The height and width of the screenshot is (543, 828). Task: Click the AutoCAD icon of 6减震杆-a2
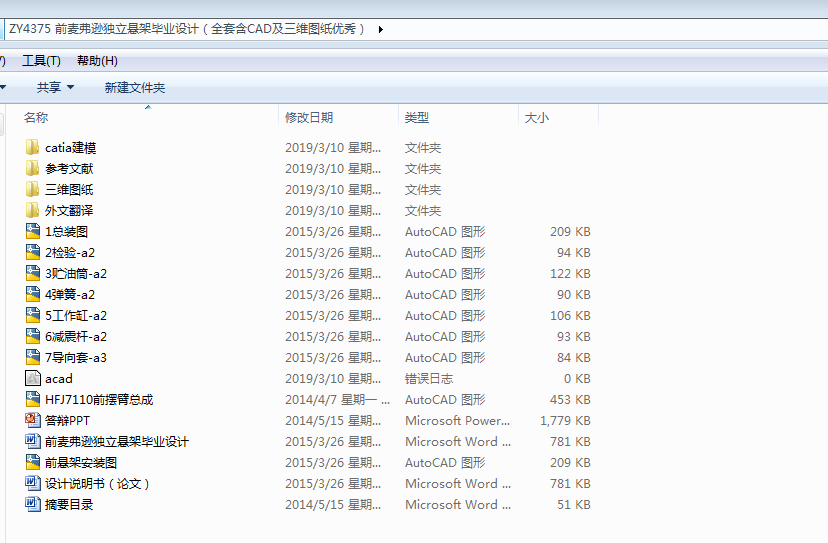pos(33,336)
